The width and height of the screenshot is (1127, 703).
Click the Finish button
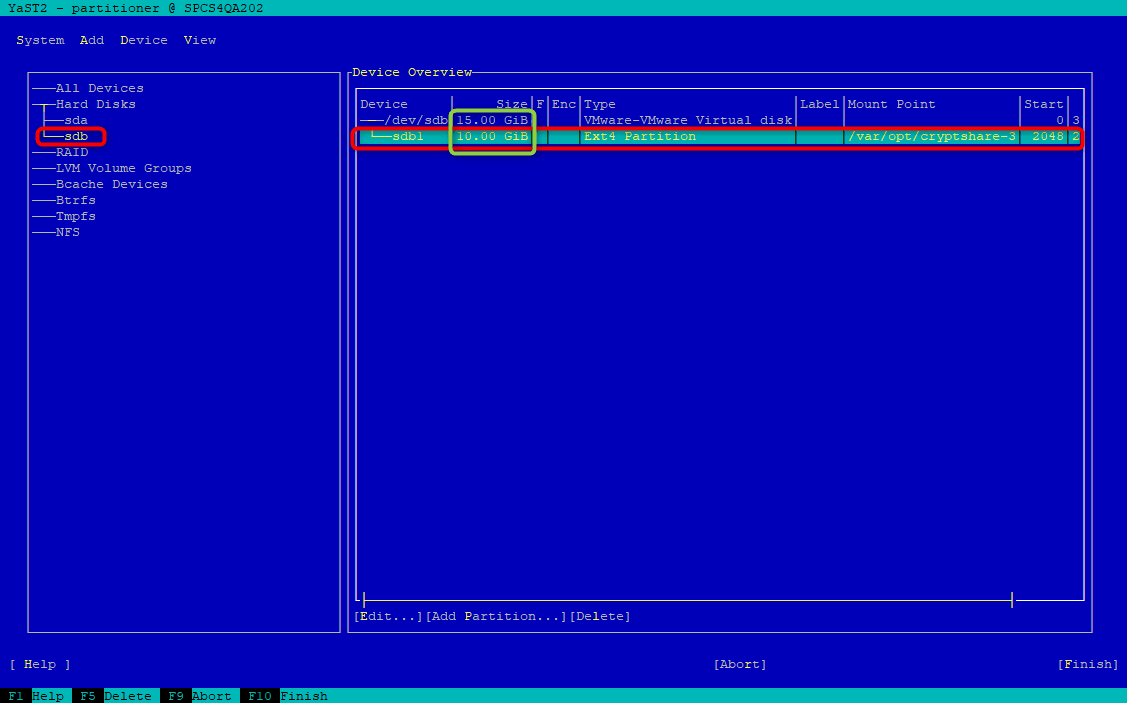tap(1087, 664)
